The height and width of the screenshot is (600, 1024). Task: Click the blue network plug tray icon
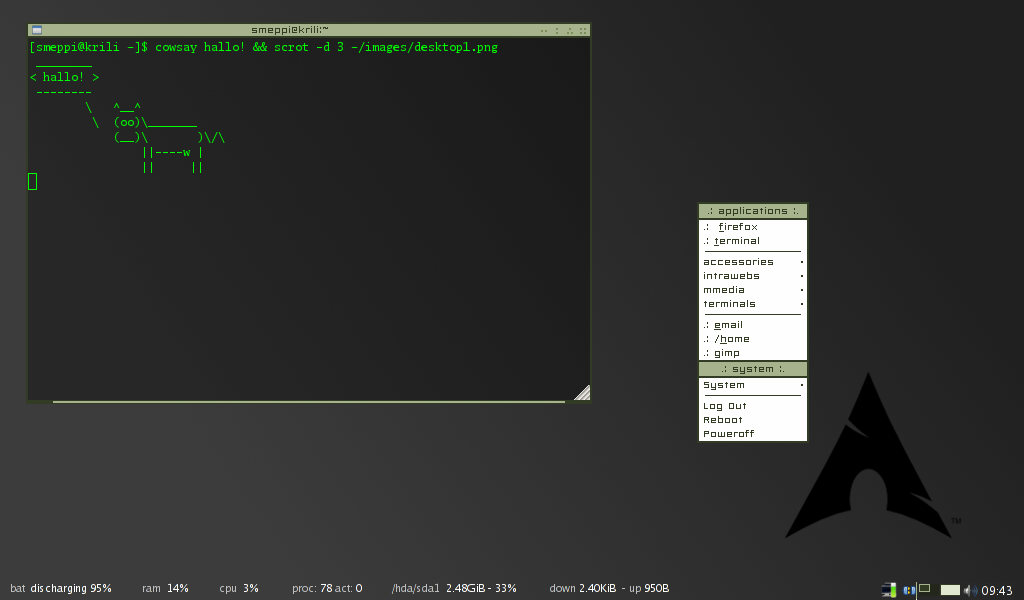908,590
